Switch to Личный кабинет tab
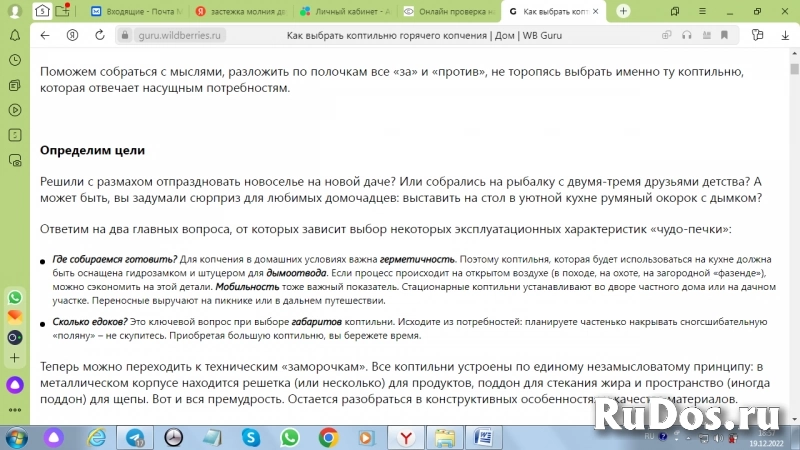Image resolution: width=800 pixels, height=450 pixels. click(x=346, y=11)
